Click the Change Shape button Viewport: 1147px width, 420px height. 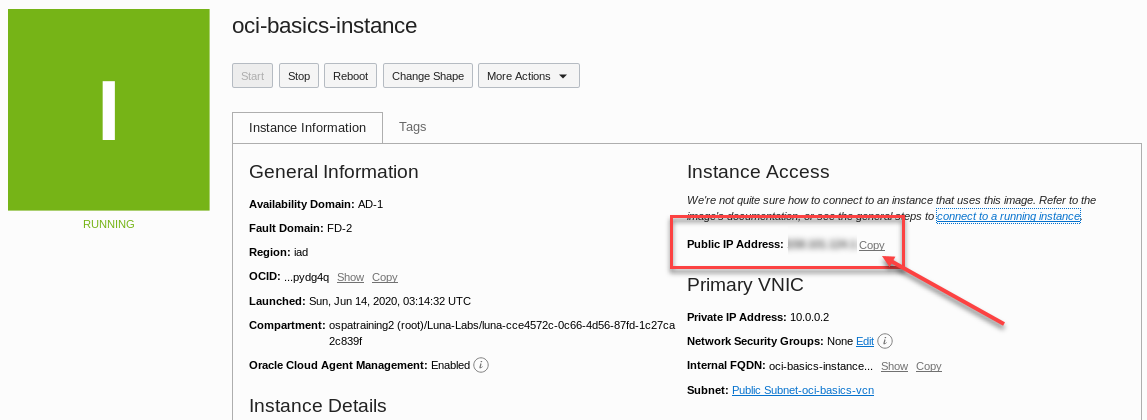(428, 76)
